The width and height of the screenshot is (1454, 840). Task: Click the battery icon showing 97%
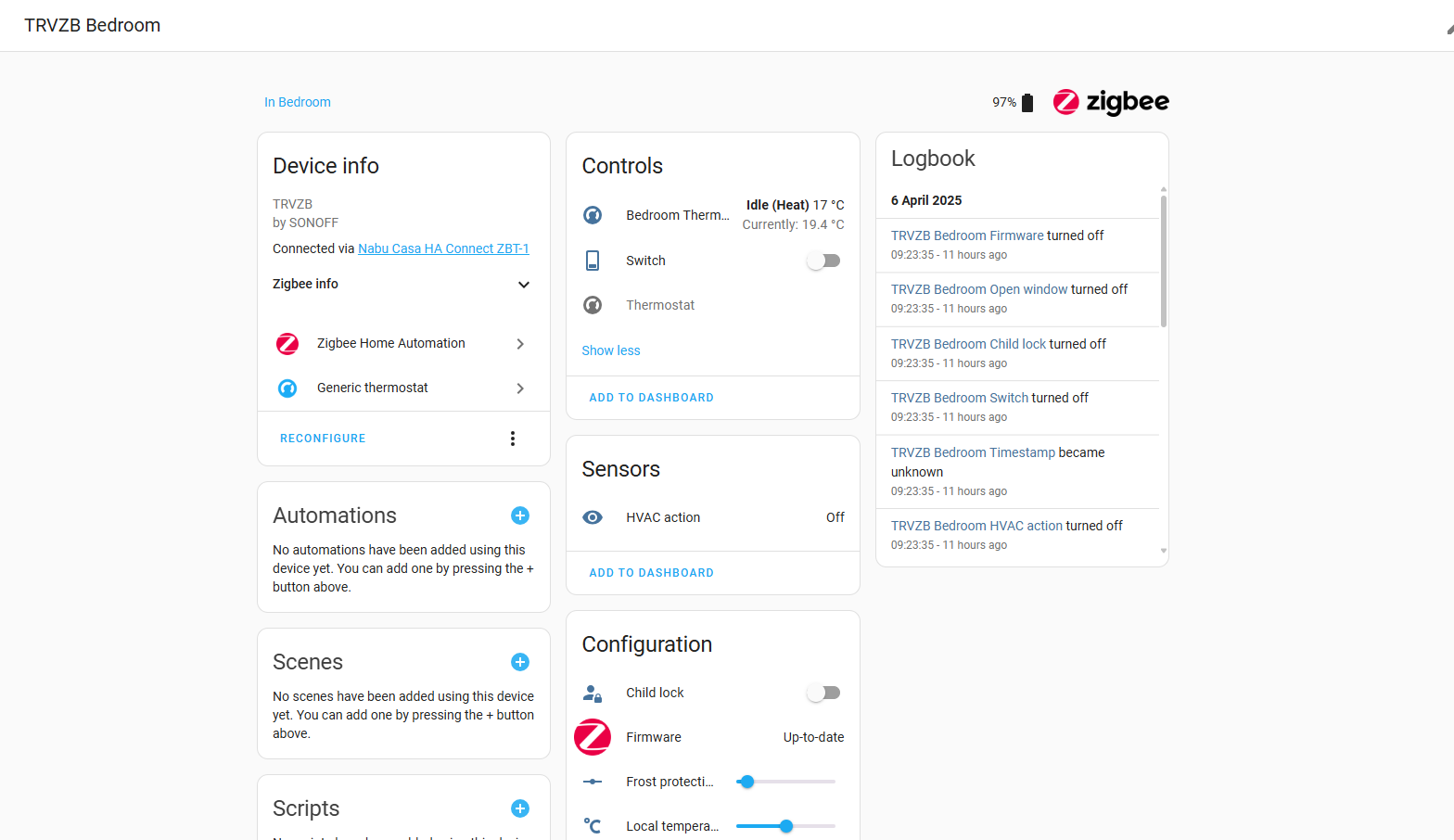1027,103
